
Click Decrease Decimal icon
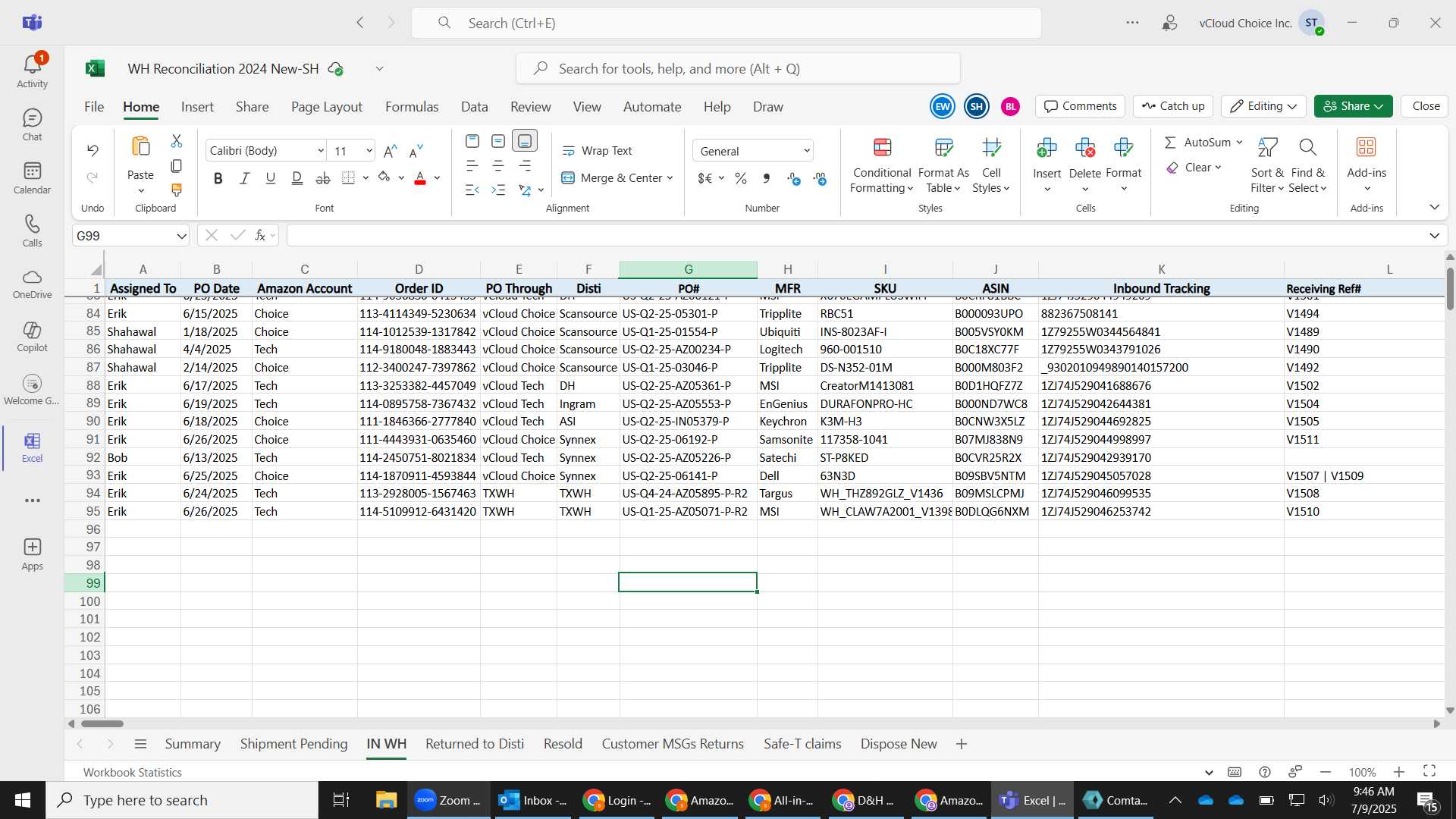820,178
